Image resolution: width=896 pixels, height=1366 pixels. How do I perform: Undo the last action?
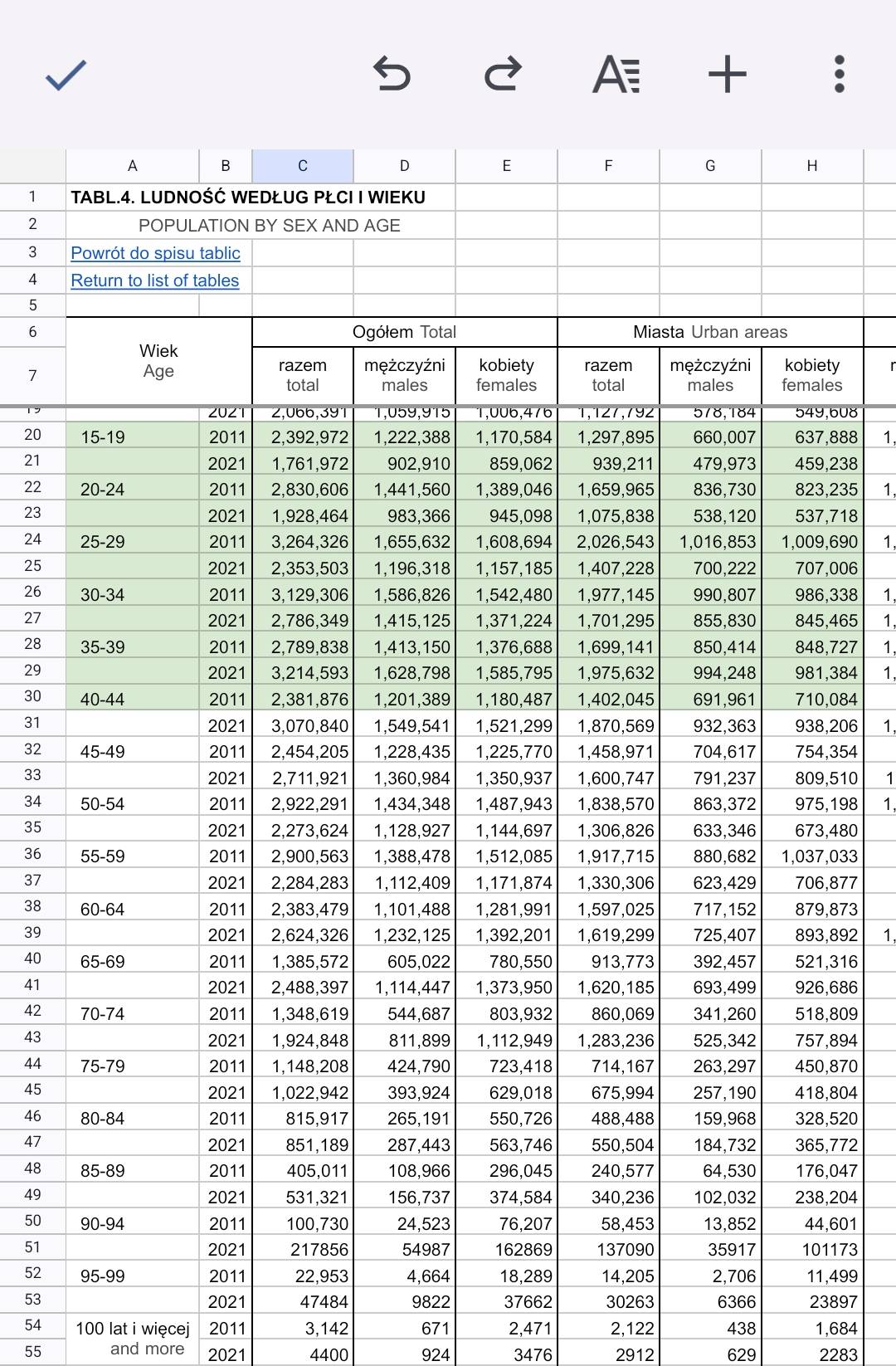pos(392,75)
